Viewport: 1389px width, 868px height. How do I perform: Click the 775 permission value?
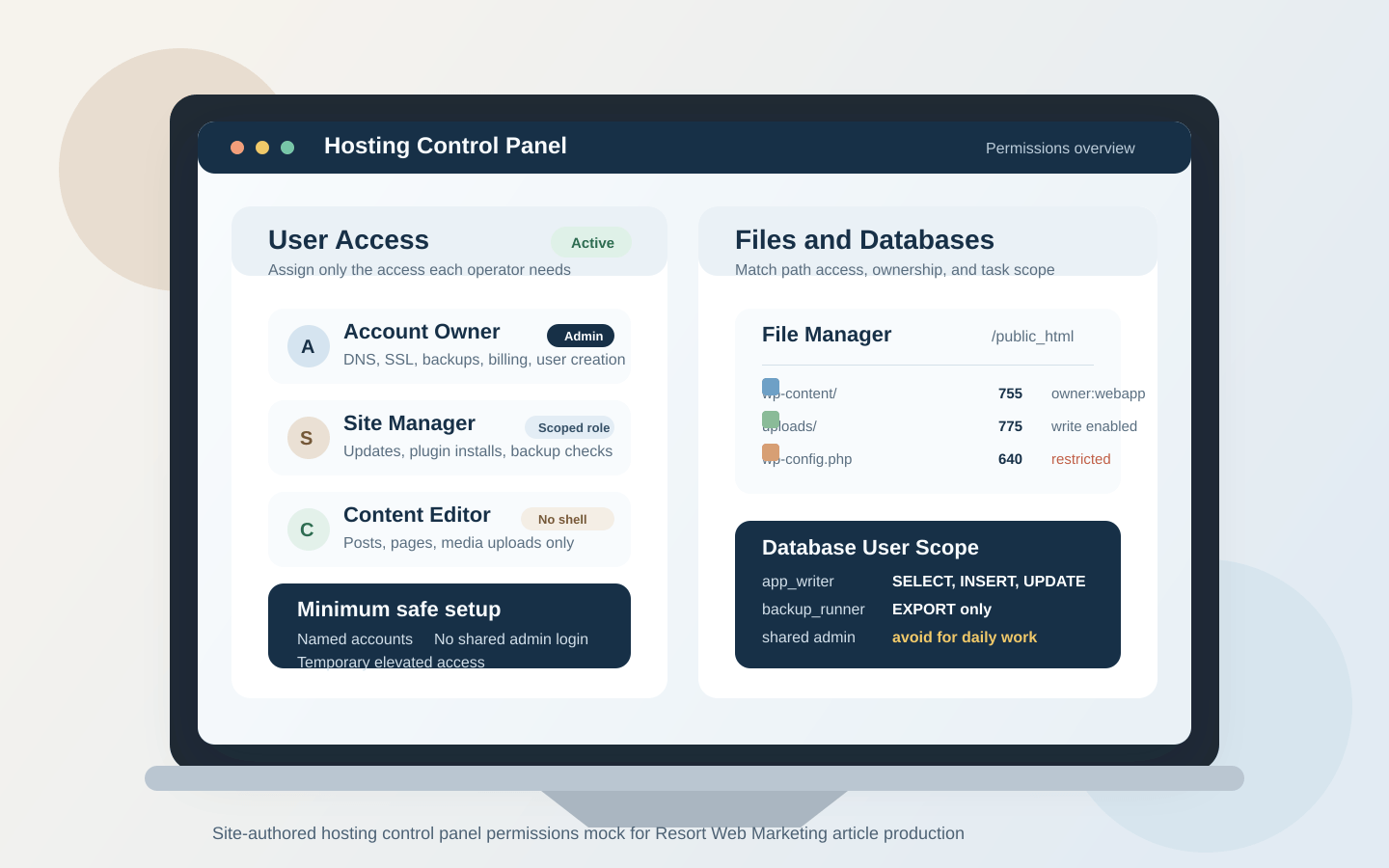pyautogui.click(x=1010, y=426)
